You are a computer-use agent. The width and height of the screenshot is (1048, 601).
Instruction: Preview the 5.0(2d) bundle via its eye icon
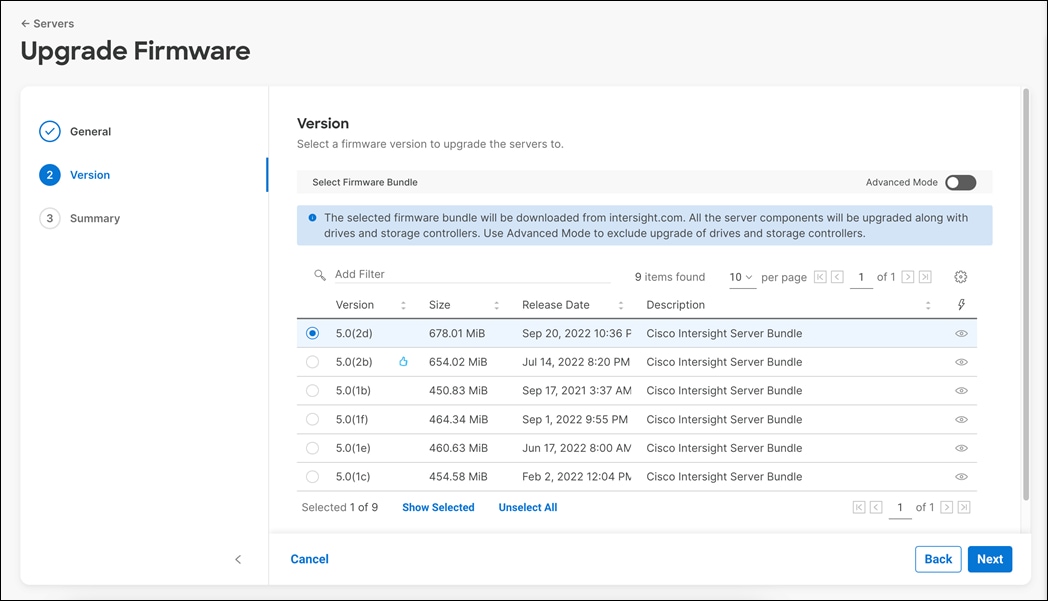click(x=961, y=332)
